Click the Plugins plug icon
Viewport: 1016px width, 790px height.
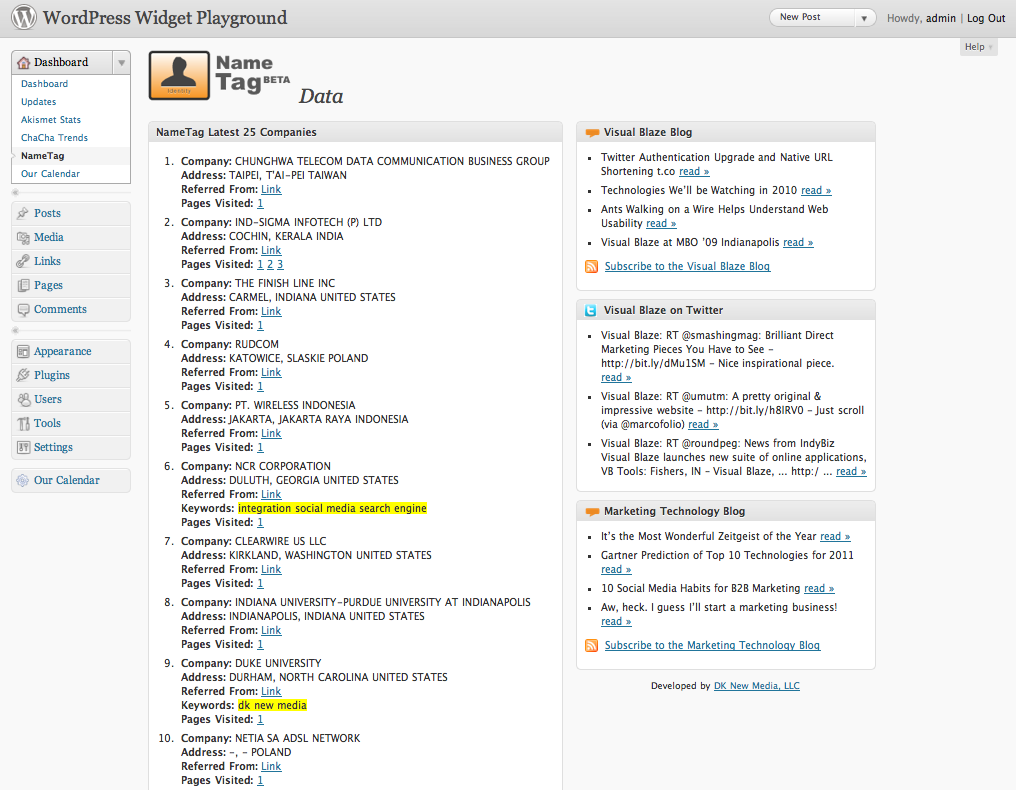(x=23, y=375)
